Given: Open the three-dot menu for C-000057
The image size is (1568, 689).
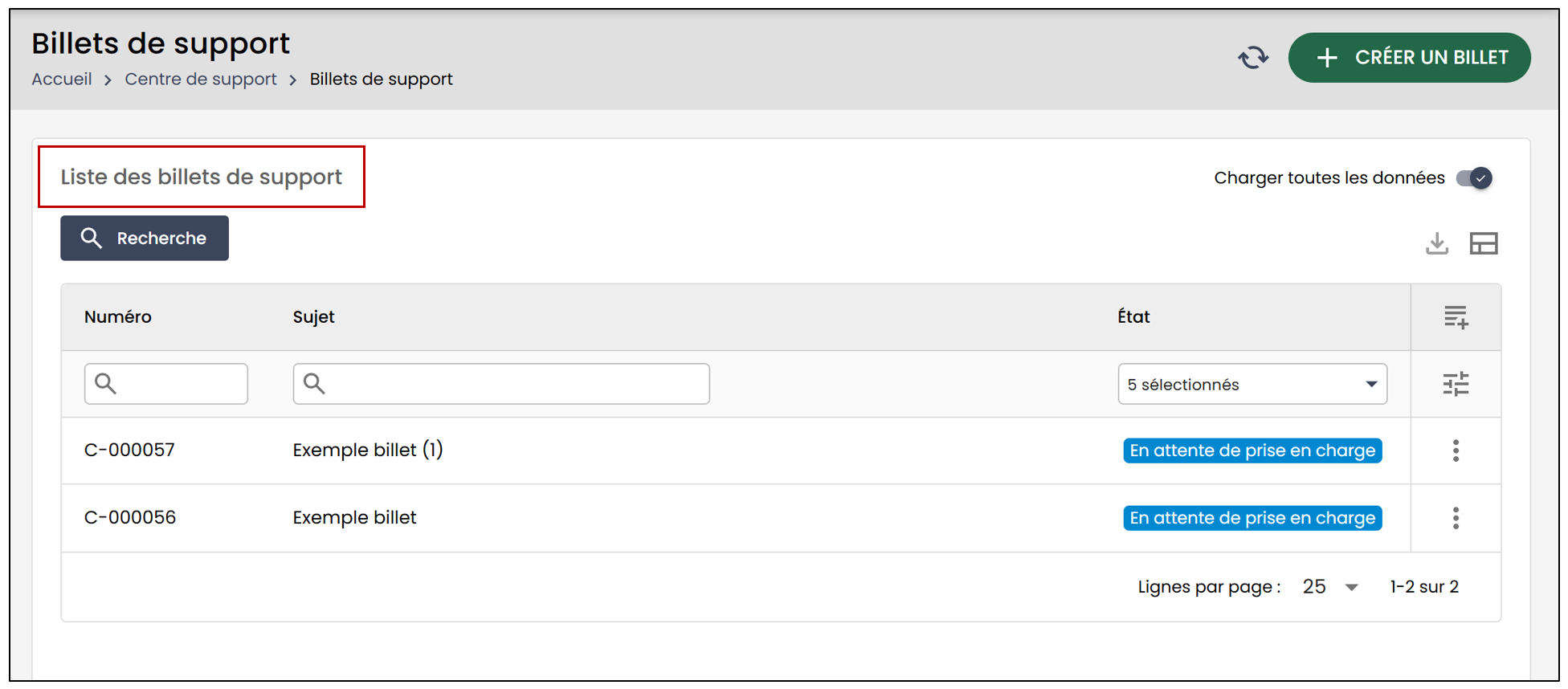Looking at the screenshot, I should [1456, 450].
